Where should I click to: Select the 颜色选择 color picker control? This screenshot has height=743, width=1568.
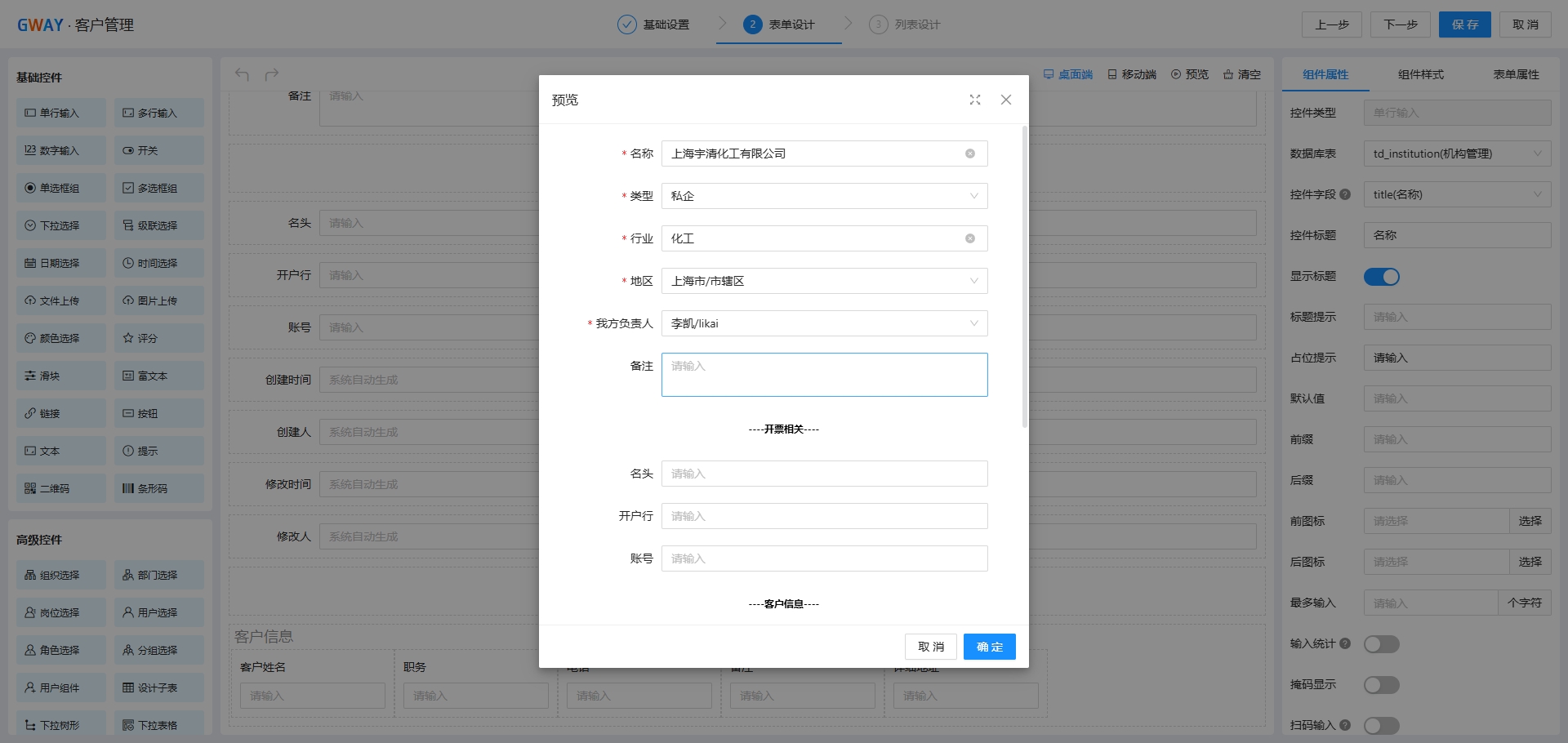(x=61, y=338)
